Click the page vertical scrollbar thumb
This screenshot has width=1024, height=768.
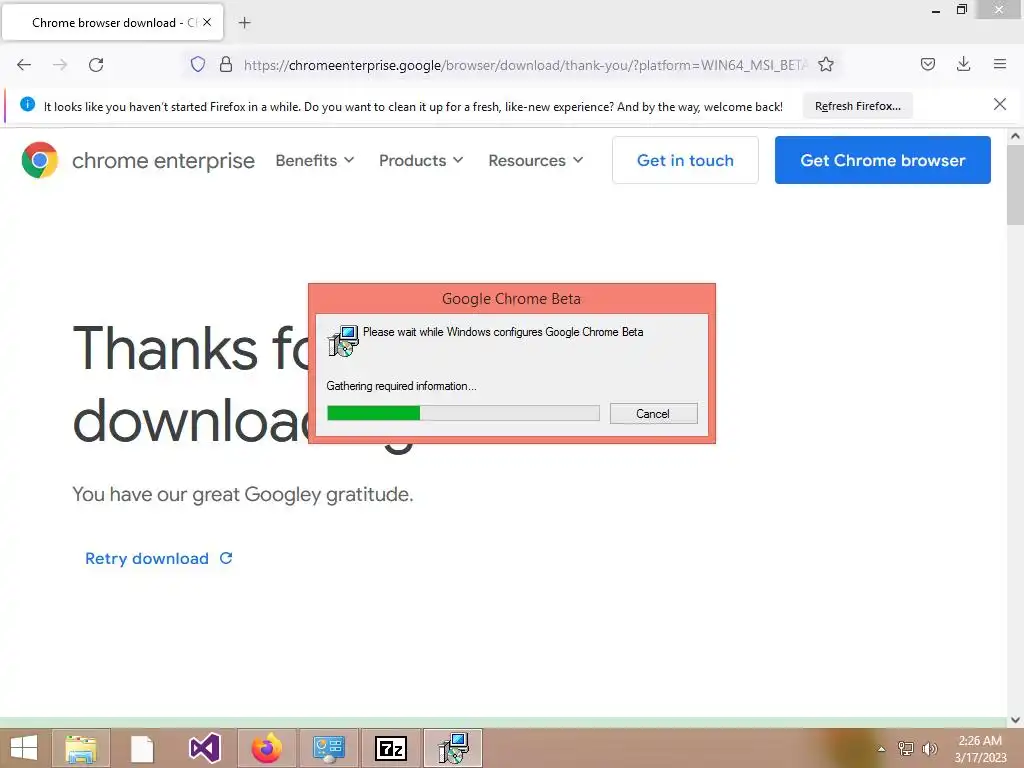point(1015,185)
